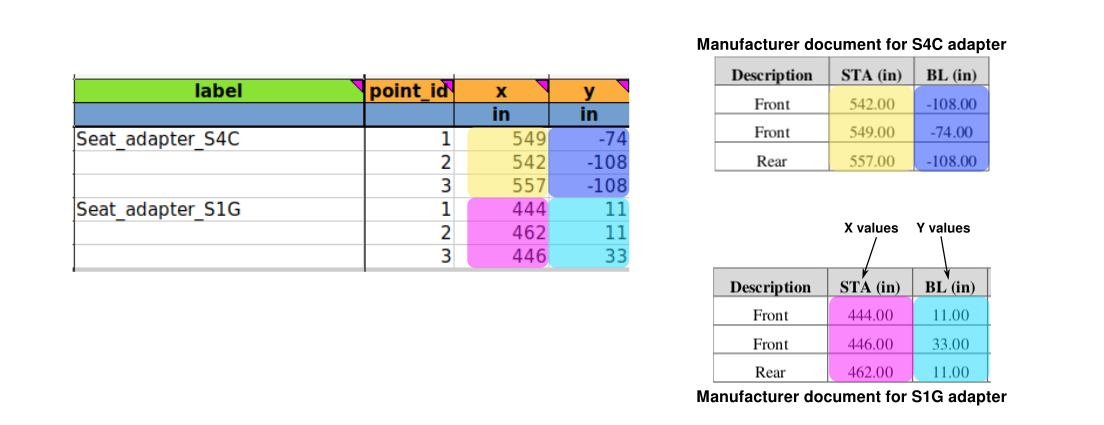This screenshot has width=1104, height=425.
Task: Click the x value 549 cell
Action: pos(508,139)
